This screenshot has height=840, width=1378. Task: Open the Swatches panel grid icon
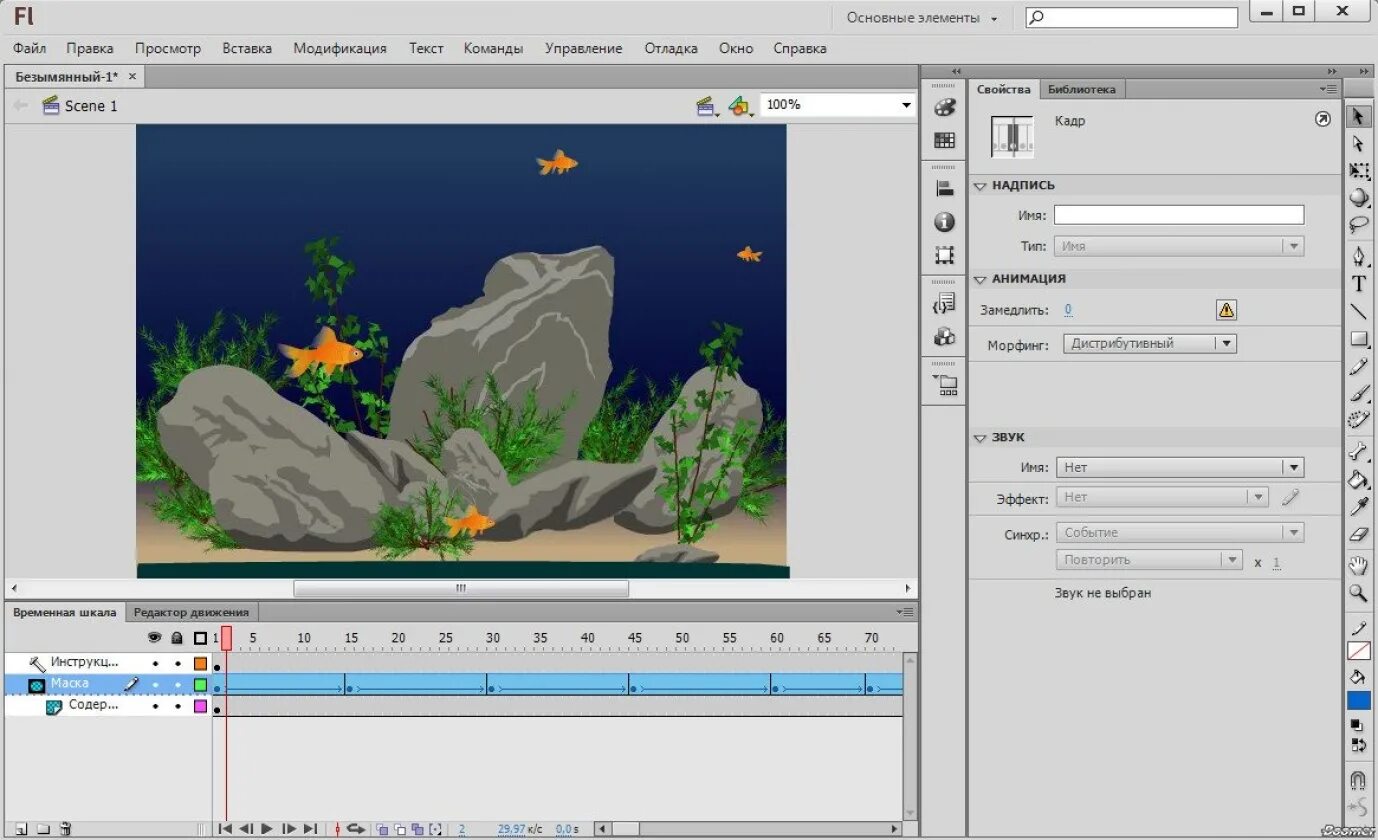944,140
